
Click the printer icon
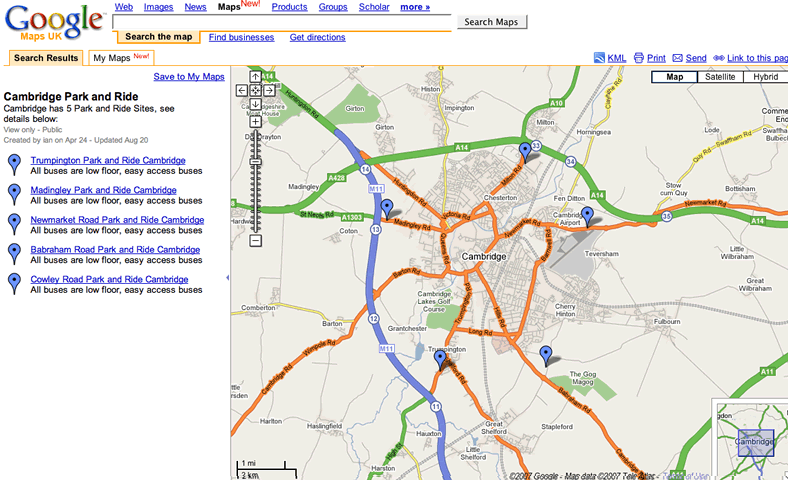[638, 58]
